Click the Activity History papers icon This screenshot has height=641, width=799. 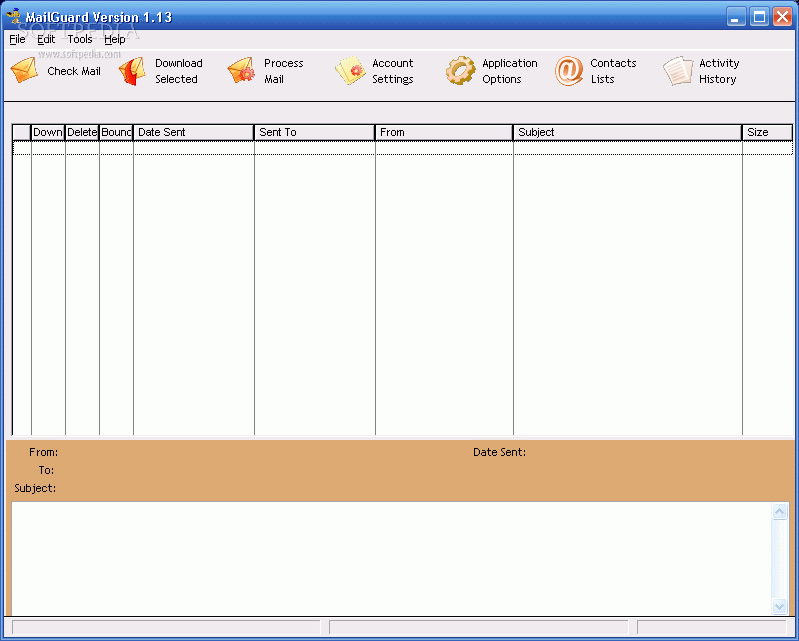[x=678, y=70]
